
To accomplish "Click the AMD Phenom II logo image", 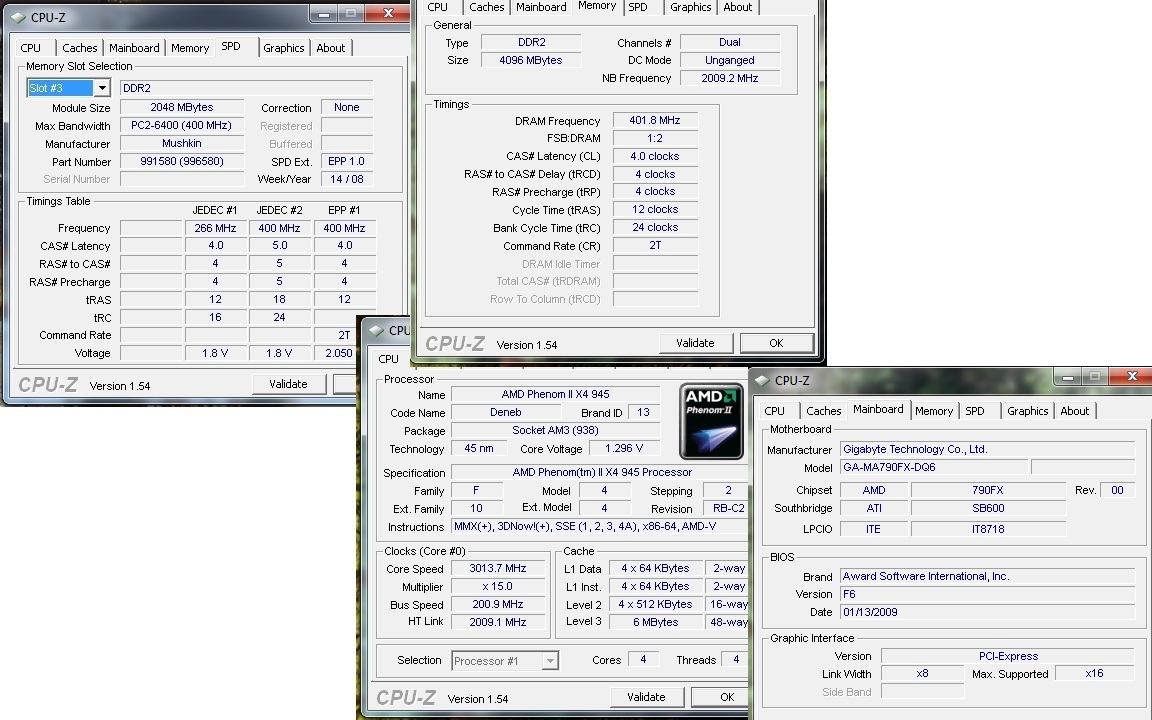I will point(710,421).
